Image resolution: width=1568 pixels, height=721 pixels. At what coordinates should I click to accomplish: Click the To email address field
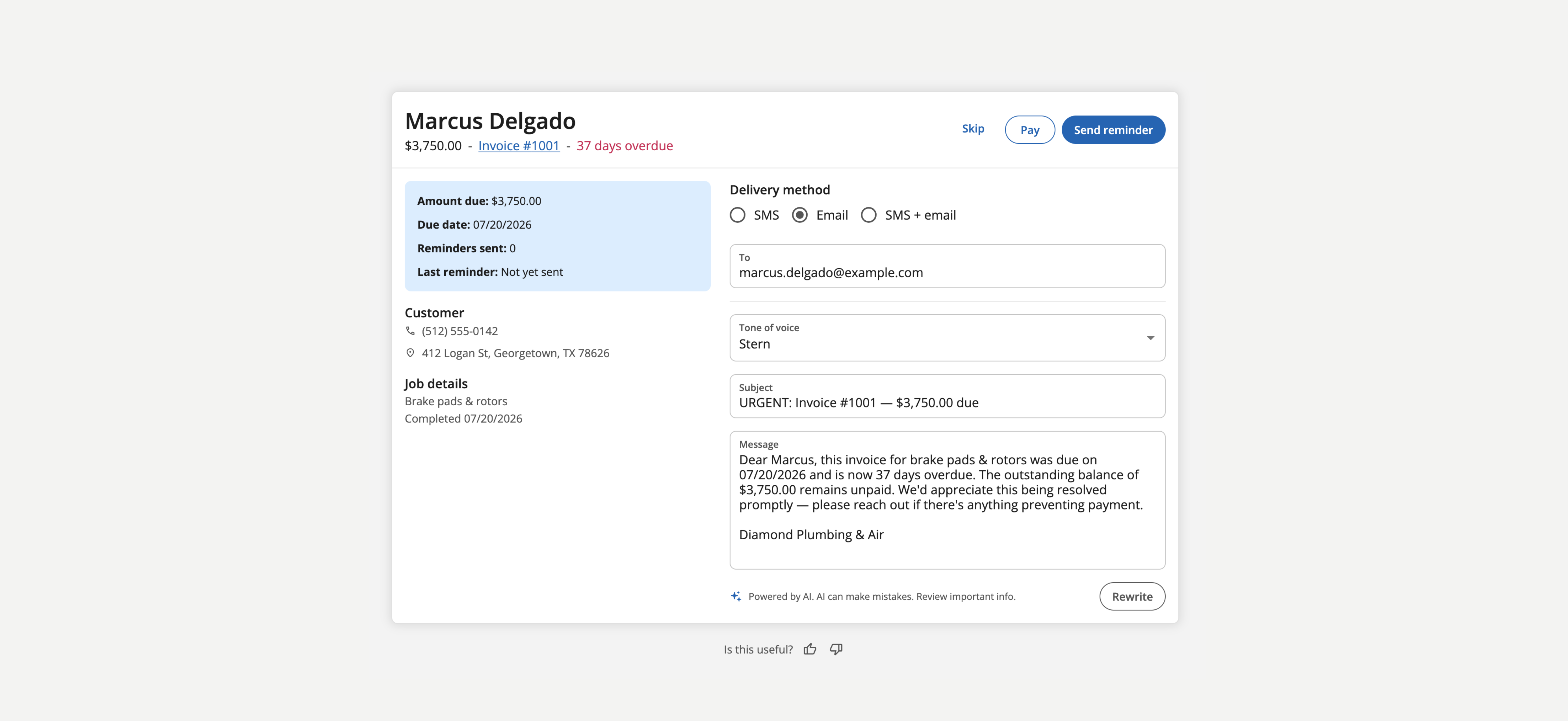click(x=947, y=266)
